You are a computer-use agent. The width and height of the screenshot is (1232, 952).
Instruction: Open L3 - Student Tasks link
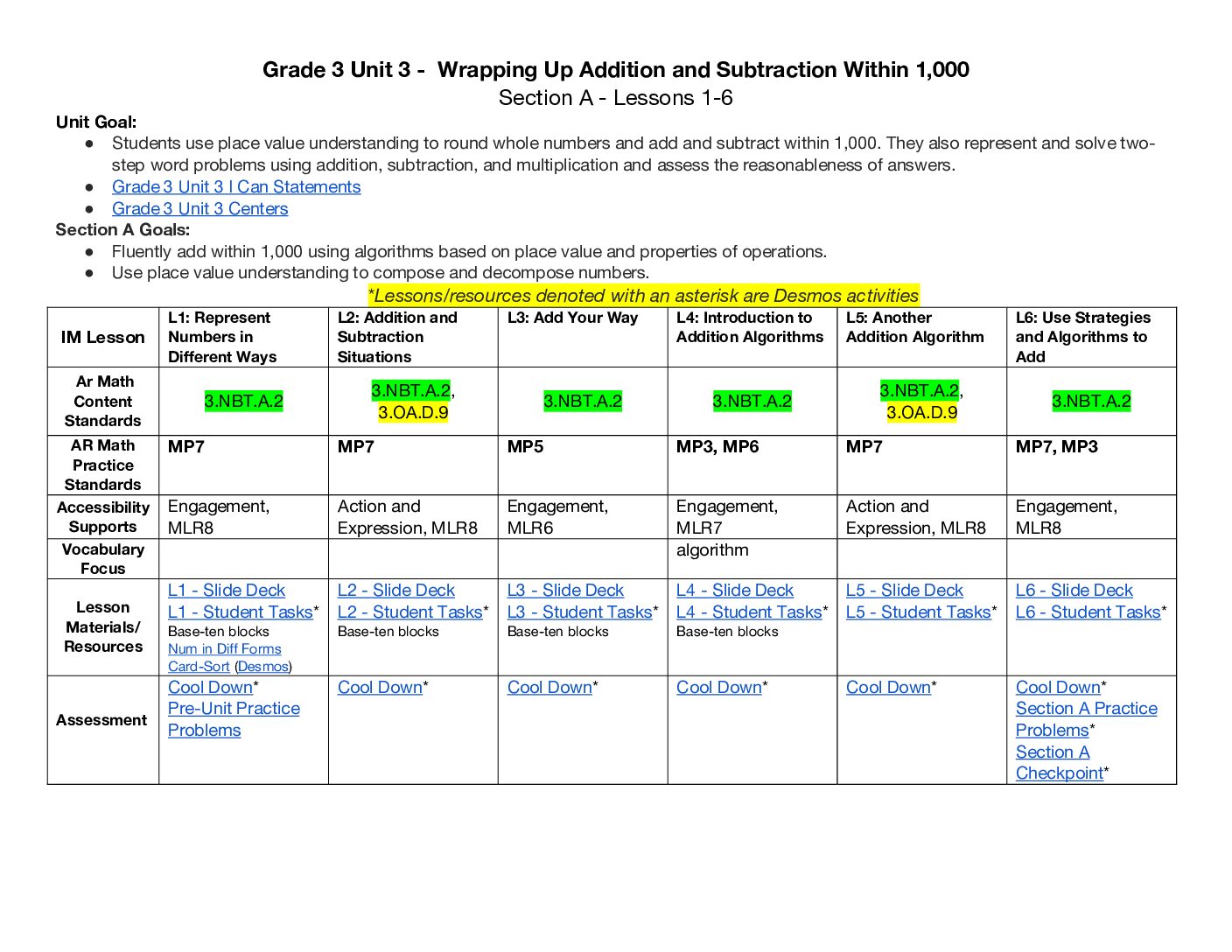580,612
